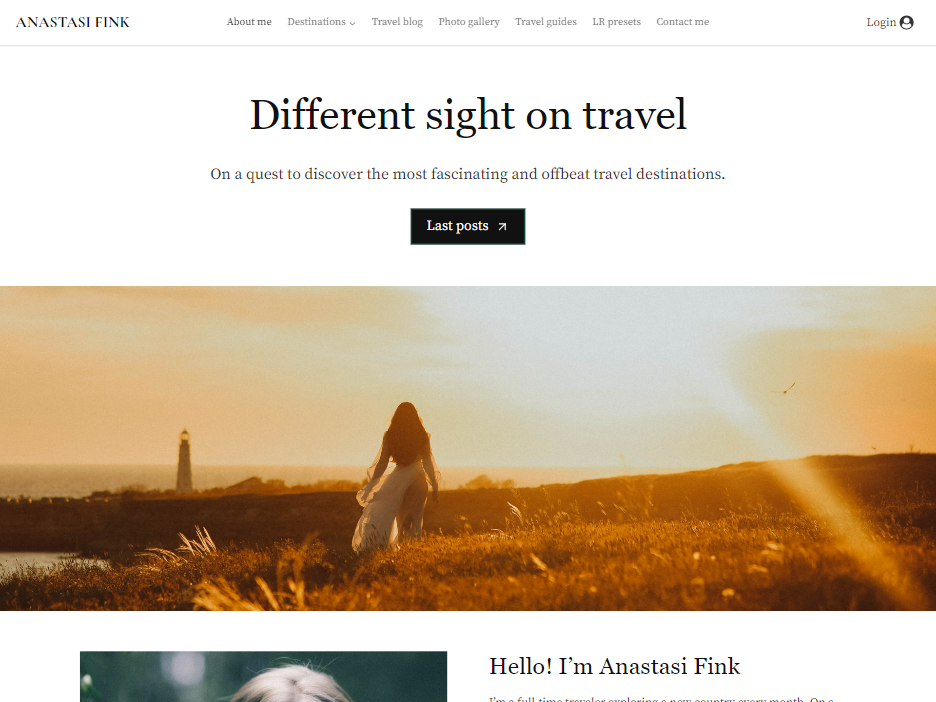Screen dimensions: 936x702
Task: Click the lighthouse sunset hero image
Action: [x=468, y=448]
